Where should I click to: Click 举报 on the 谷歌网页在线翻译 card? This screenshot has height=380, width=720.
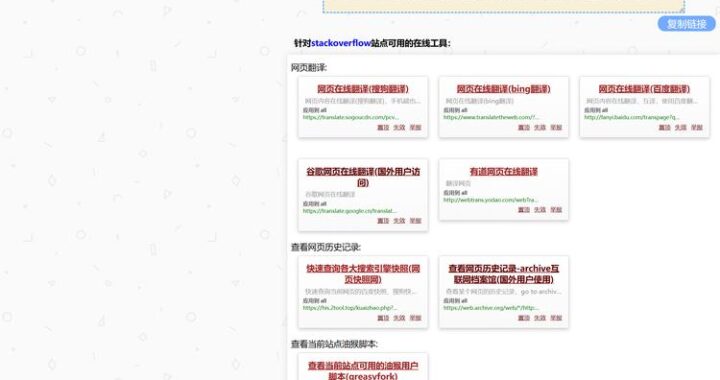(x=415, y=221)
